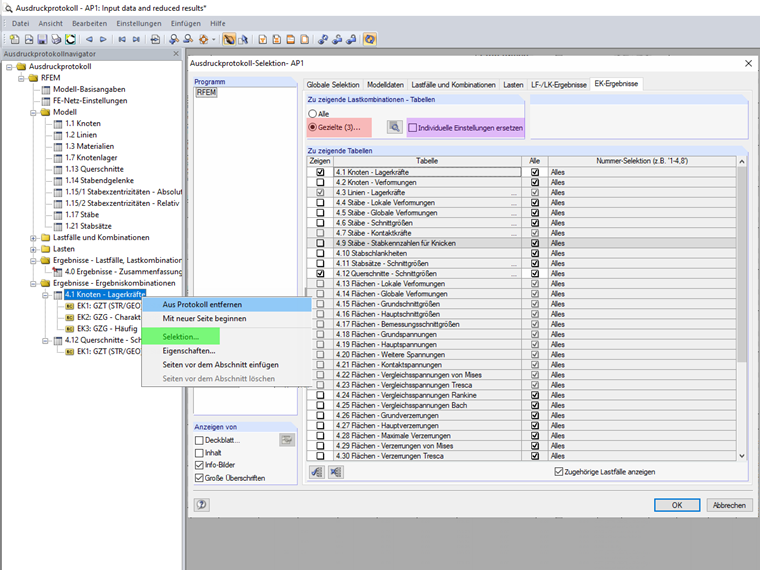Choose Selektion... from the context menu
The image size is (760, 570).
(x=180, y=337)
